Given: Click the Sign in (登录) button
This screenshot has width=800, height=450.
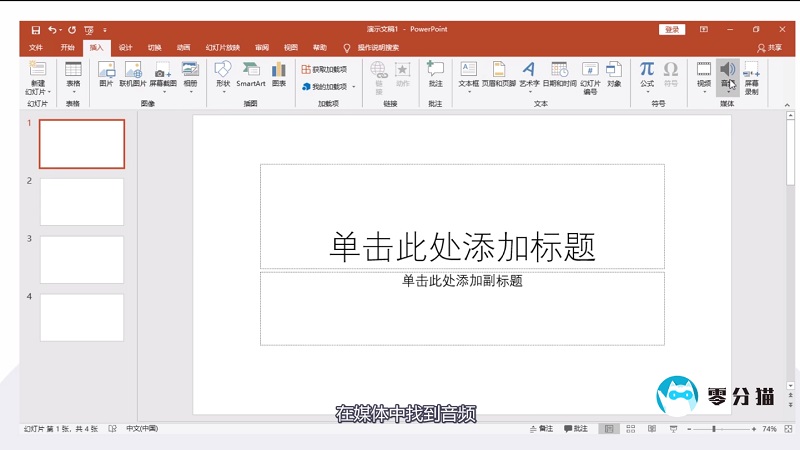Looking at the screenshot, I should coord(671,30).
